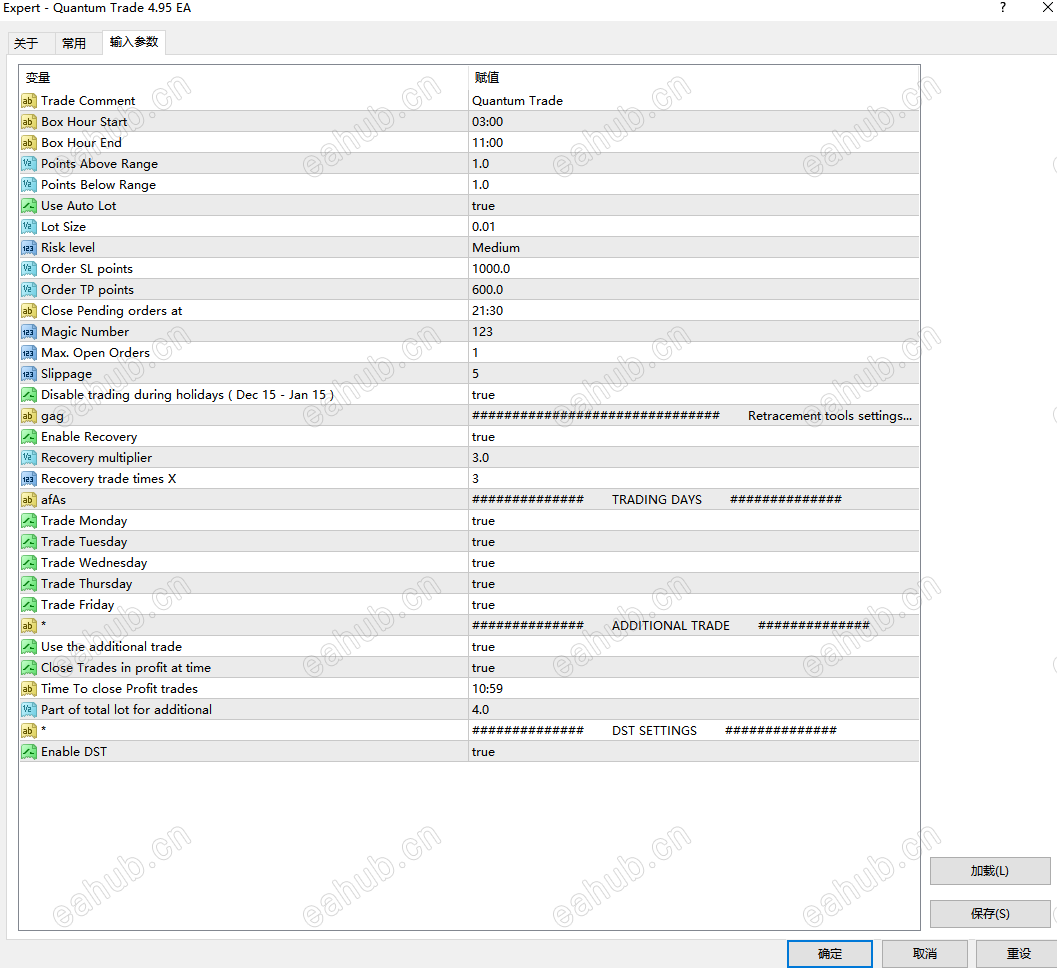Click the boolean icon for Use Auto Lot
The height and width of the screenshot is (968, 1057).
pyautogui.click(x=28, y=206)
